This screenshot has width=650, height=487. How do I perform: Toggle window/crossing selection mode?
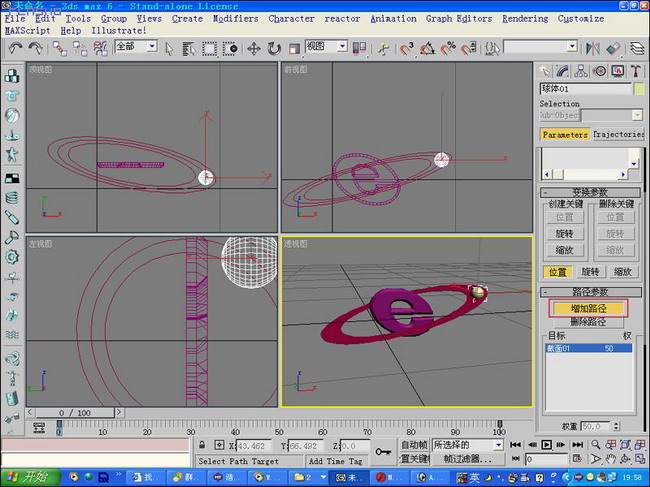230,49
